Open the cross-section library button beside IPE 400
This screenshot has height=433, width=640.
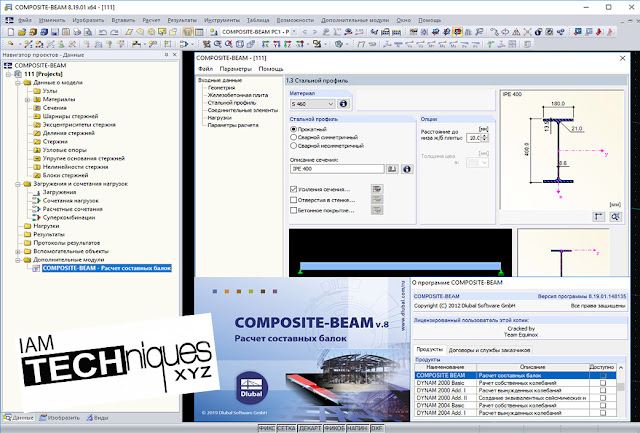click(x=392, y=169)
